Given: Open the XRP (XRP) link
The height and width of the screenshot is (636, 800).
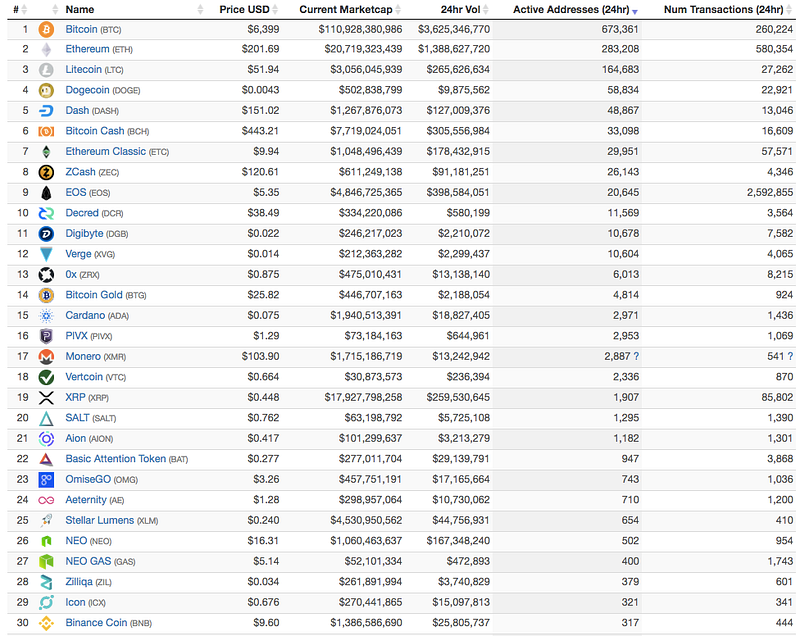Looking at the screenshot, I should (87, 397).
